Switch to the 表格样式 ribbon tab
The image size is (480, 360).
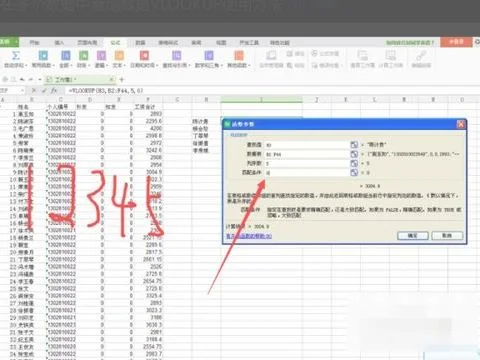tap(168, 43)
